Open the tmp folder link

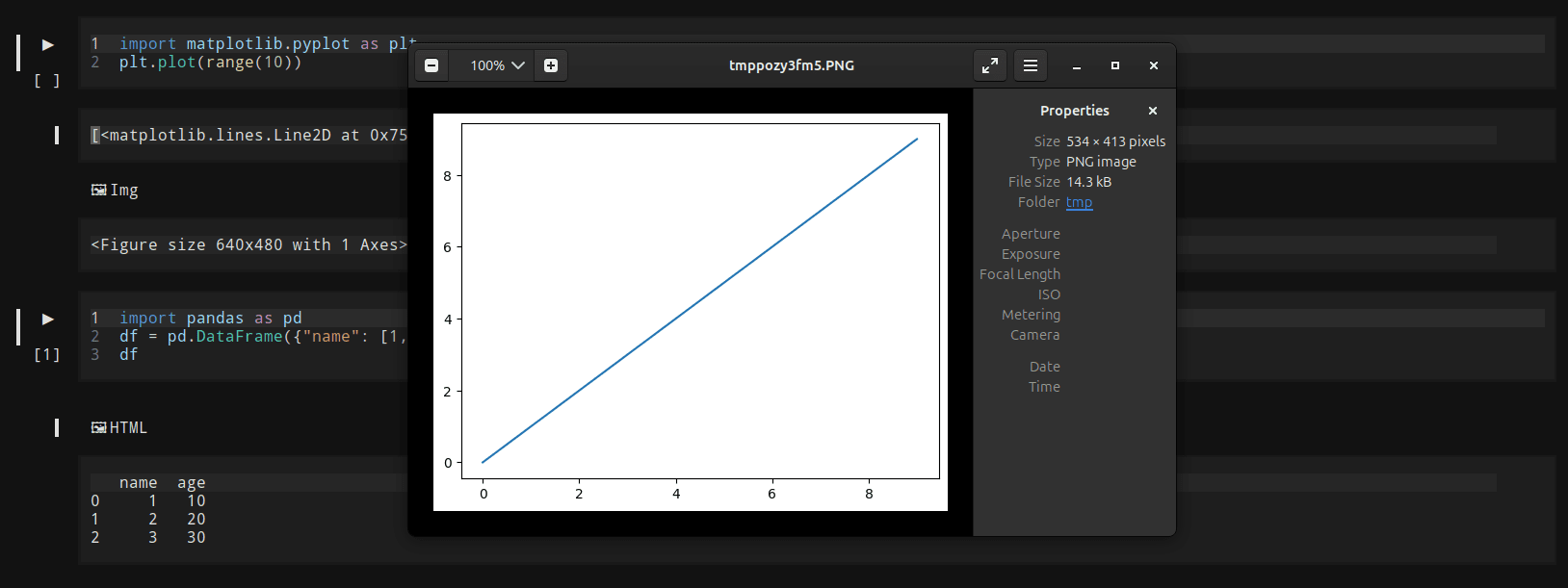click(x=1079, y=202)
